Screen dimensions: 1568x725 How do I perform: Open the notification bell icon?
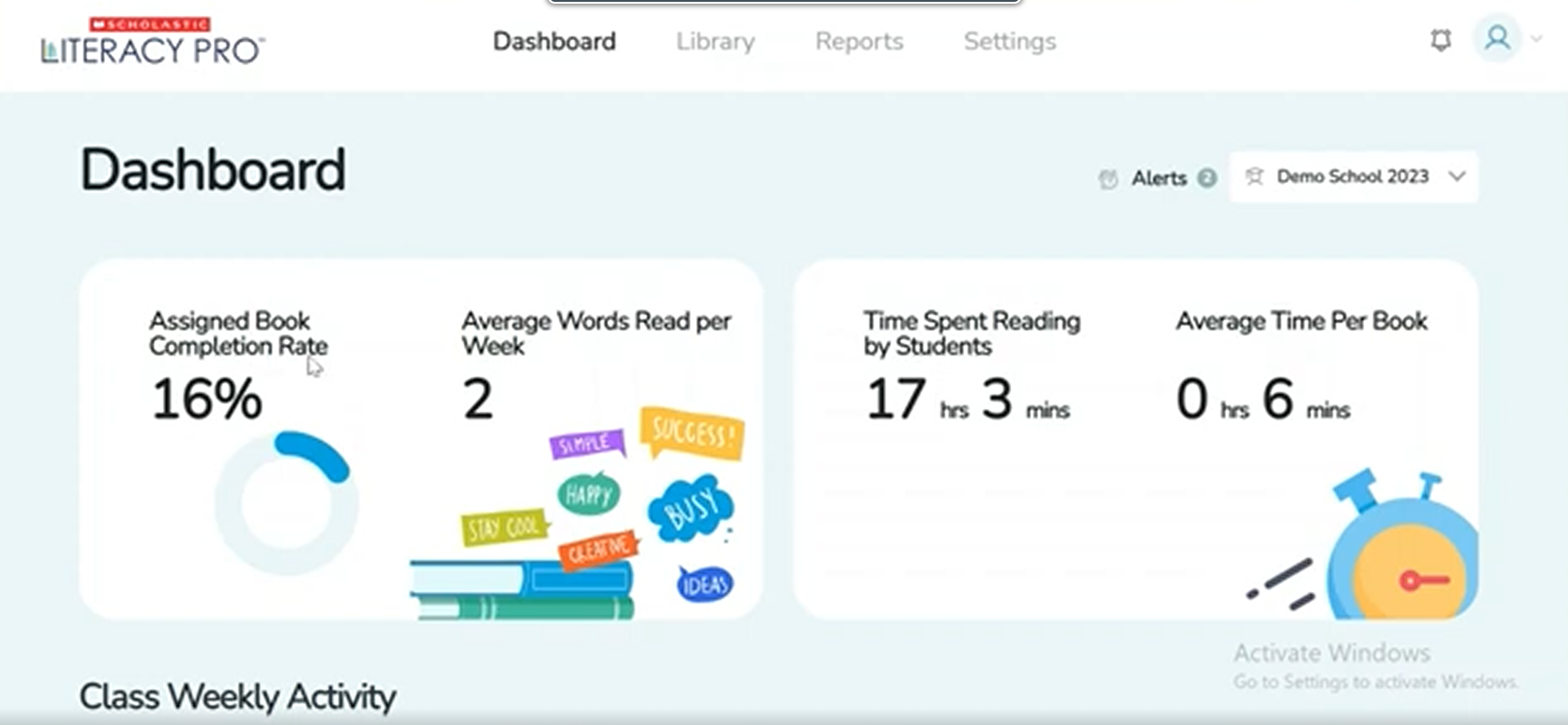pyautogui.click(x=1441, y=39)
